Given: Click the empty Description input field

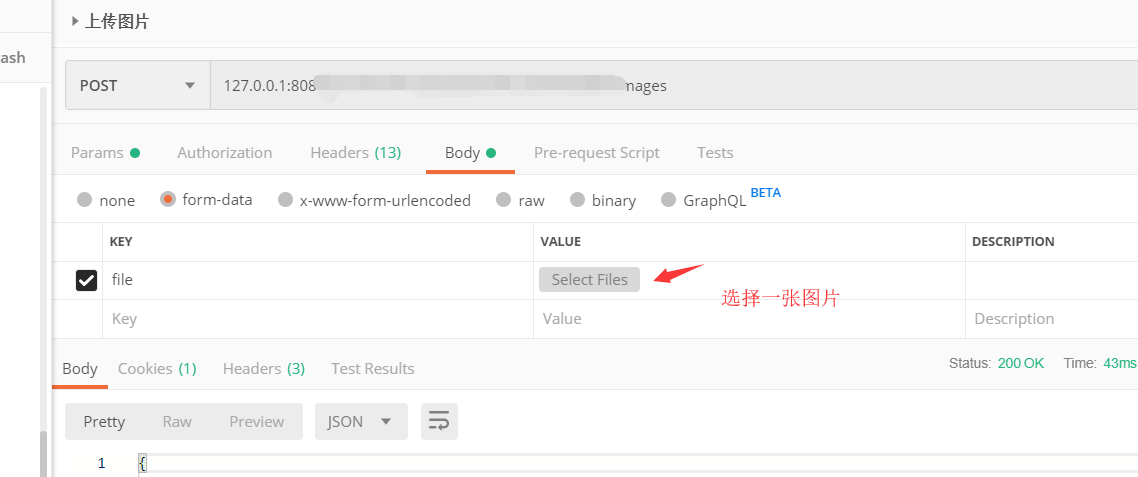Looking at the screenshot, I should pos(1052,319).
